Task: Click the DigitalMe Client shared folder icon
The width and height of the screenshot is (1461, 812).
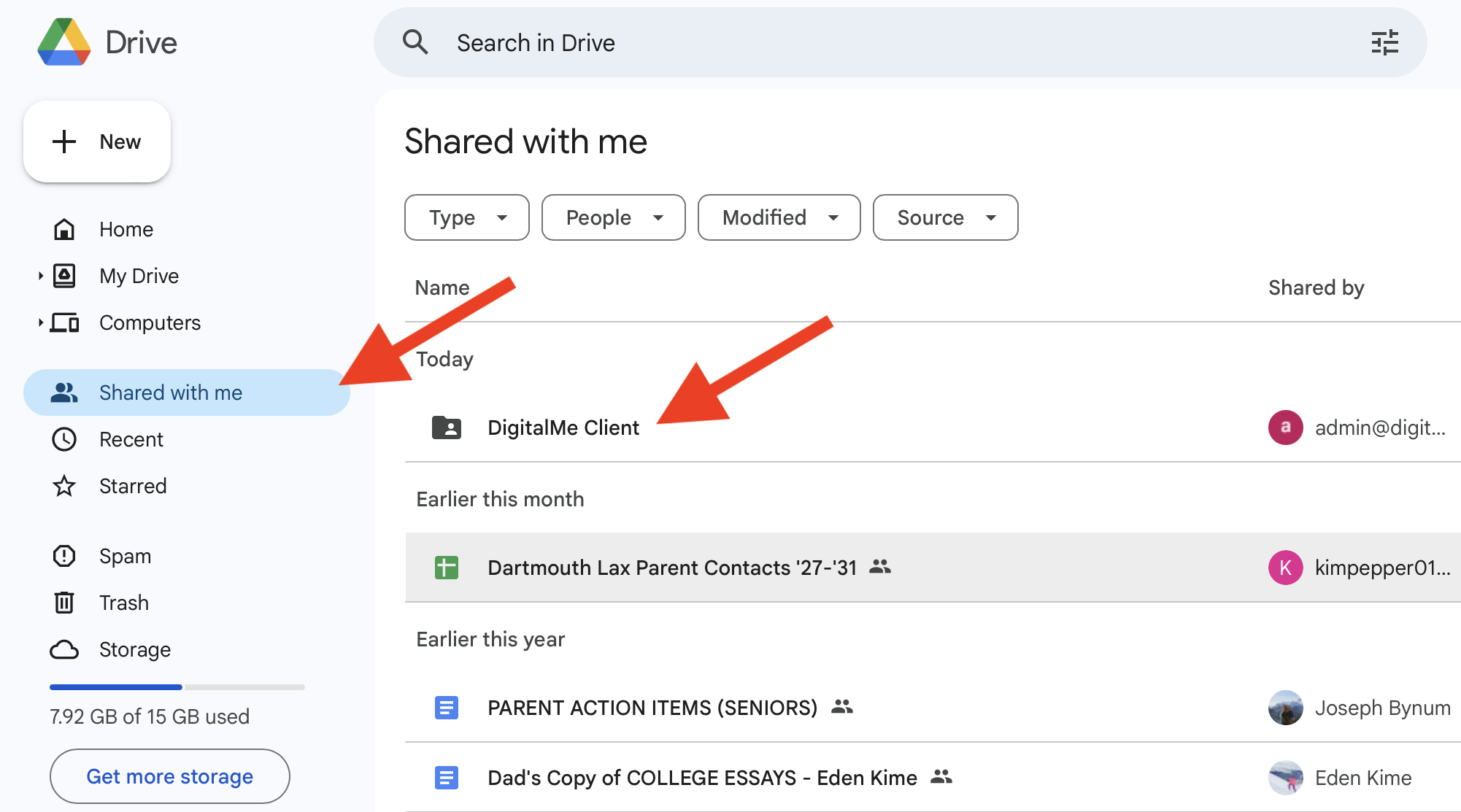Action: (x=447, y=428)
